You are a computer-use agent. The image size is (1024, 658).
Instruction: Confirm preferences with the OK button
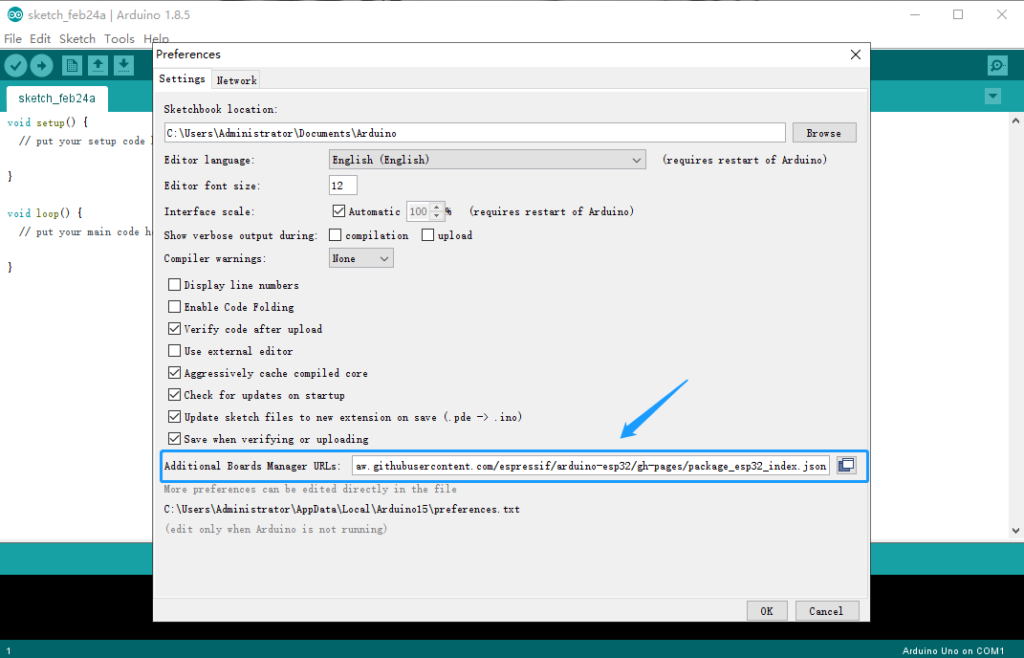[x=766, y=610]
